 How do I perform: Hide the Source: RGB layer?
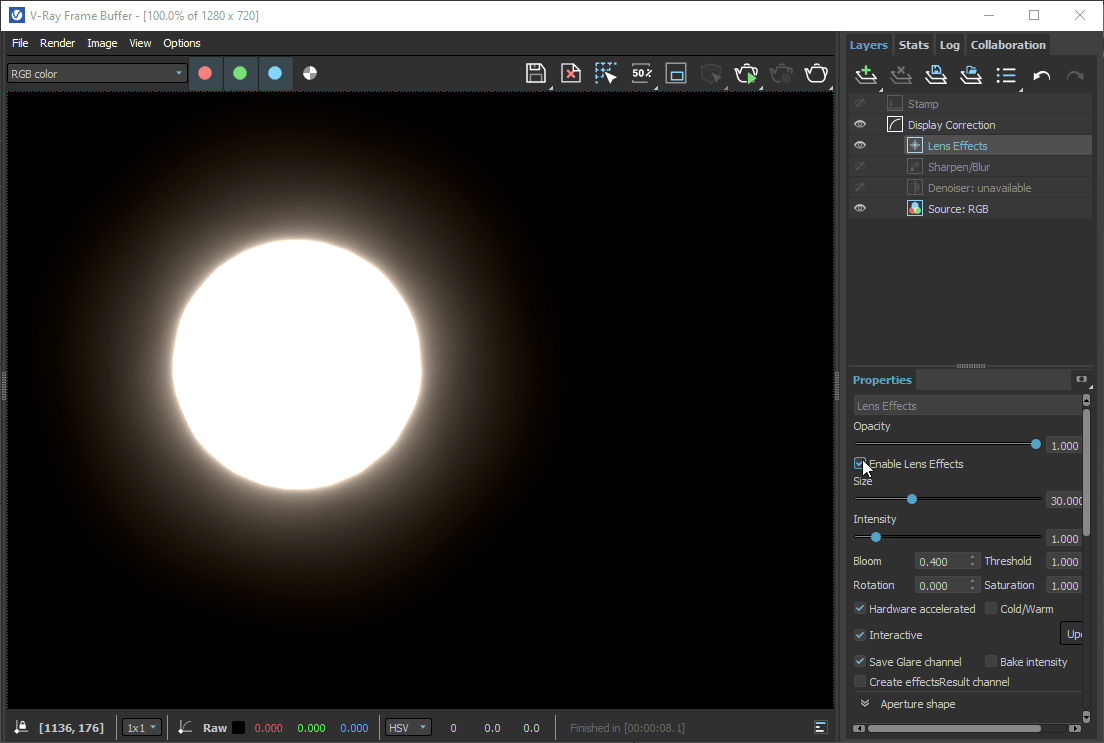pos(860,208)
